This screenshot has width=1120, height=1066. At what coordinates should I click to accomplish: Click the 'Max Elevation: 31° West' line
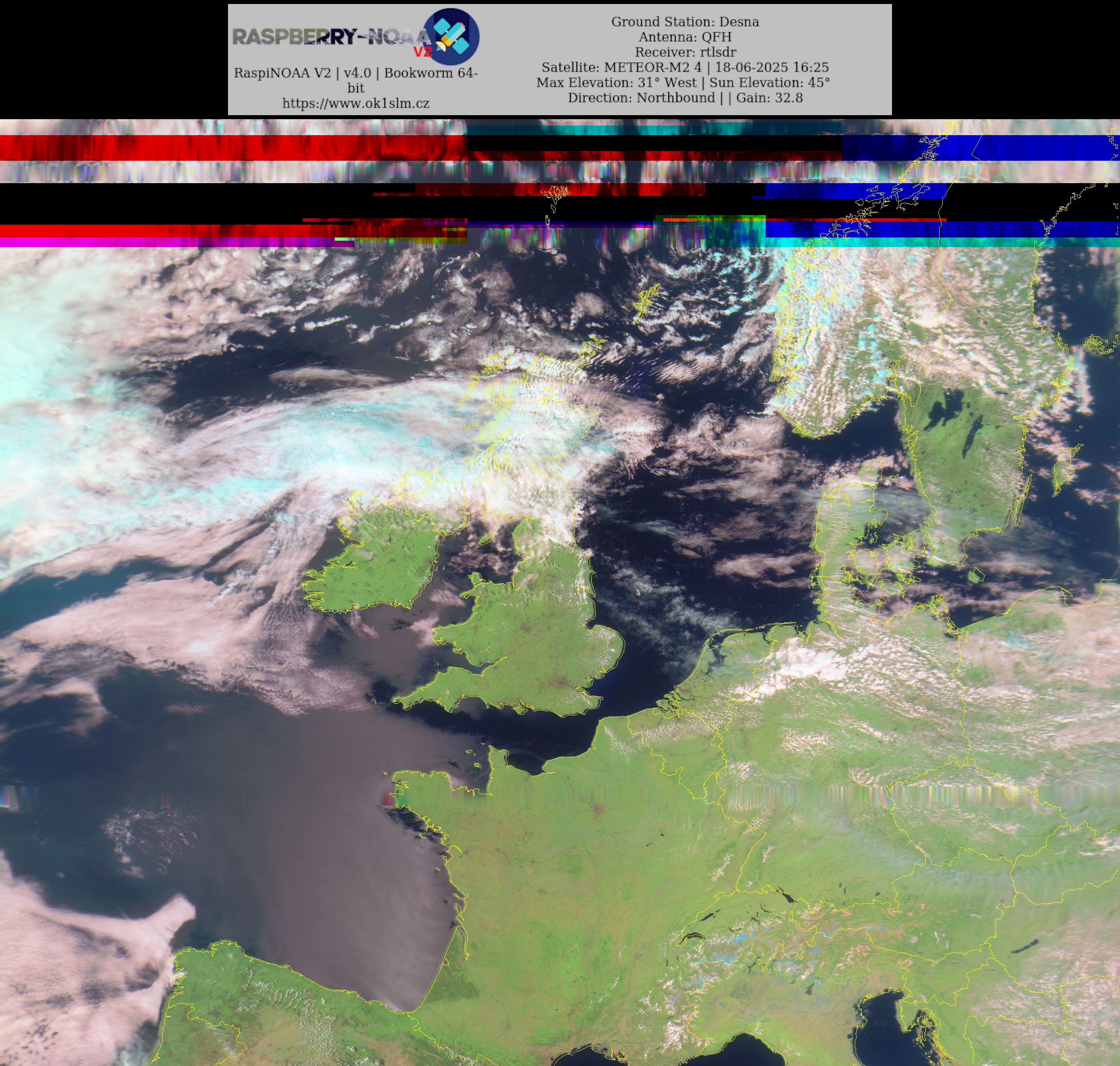tap(683, 82)
